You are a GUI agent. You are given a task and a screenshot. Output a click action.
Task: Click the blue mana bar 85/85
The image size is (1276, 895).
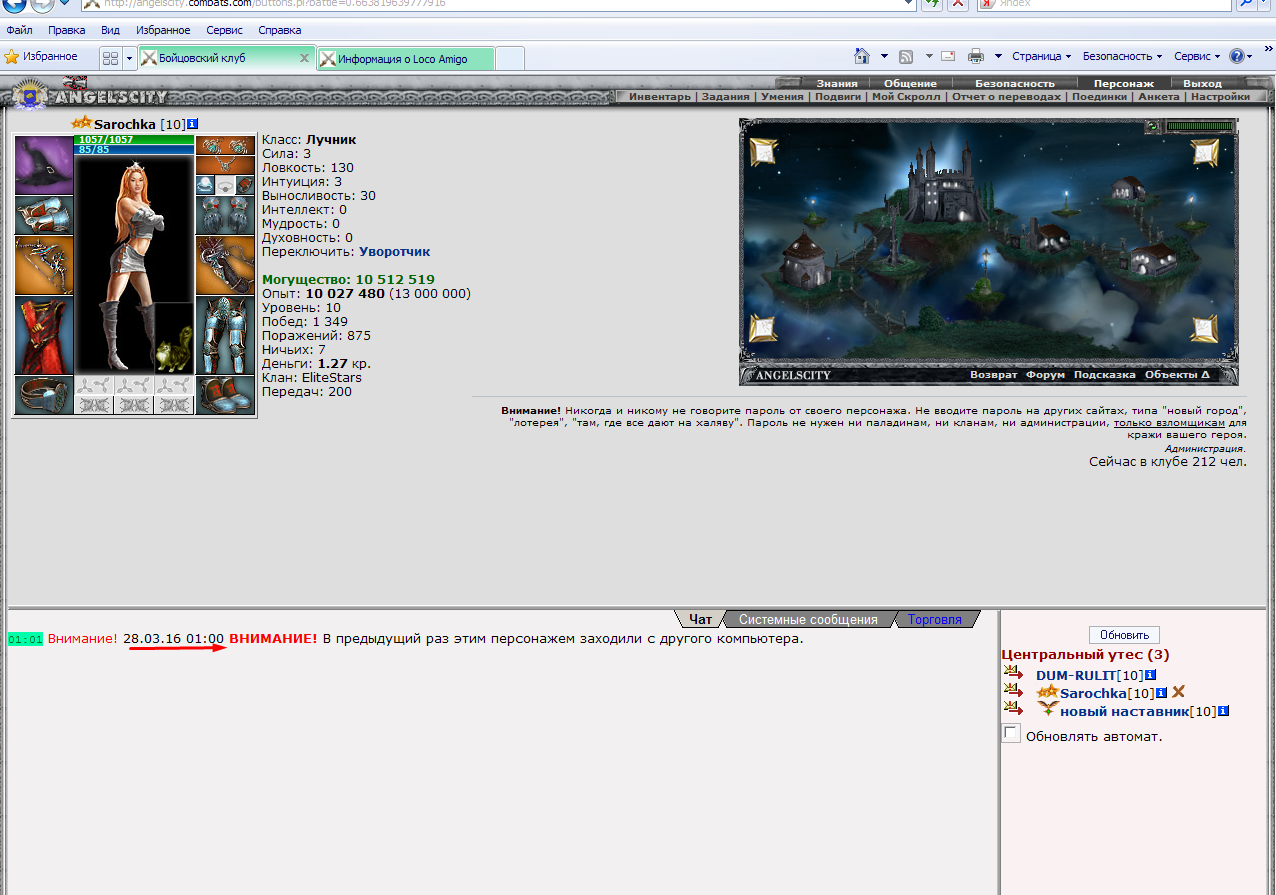[134, 150]
